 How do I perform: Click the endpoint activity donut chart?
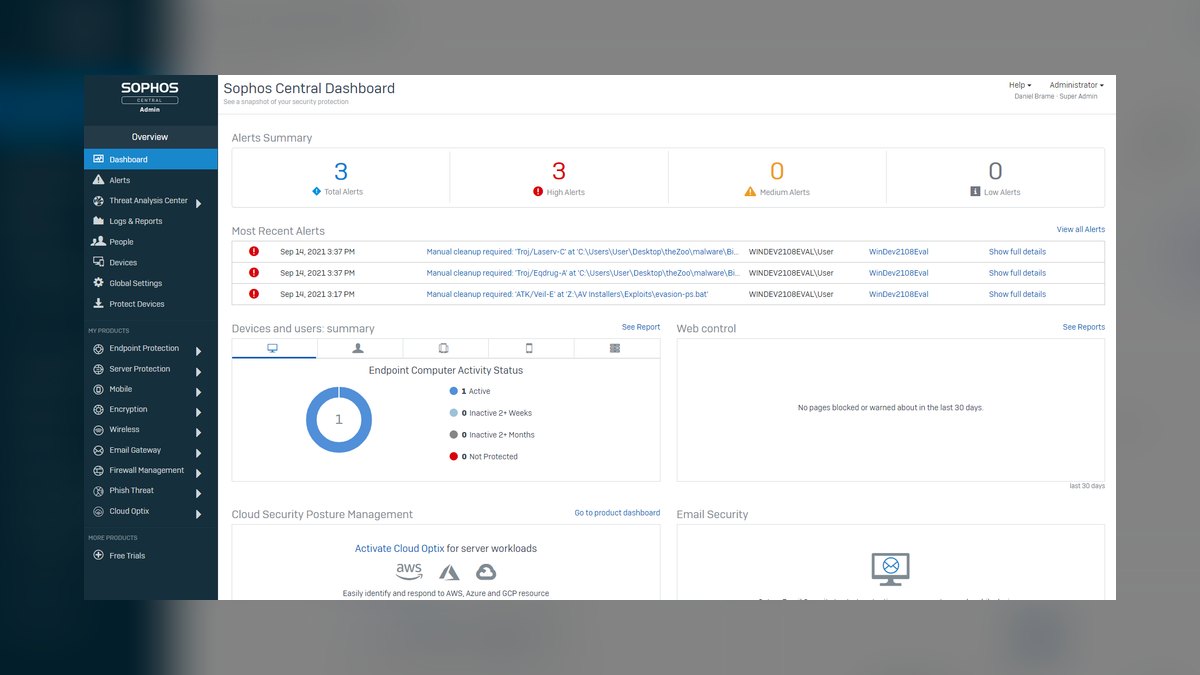tap(338, 420)
